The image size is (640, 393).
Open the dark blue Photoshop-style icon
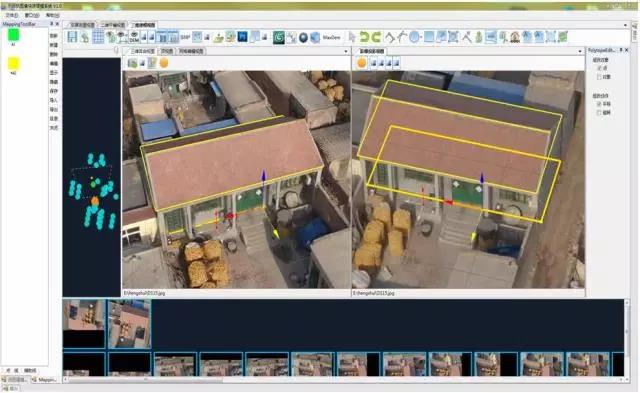[x=242, y=37]
